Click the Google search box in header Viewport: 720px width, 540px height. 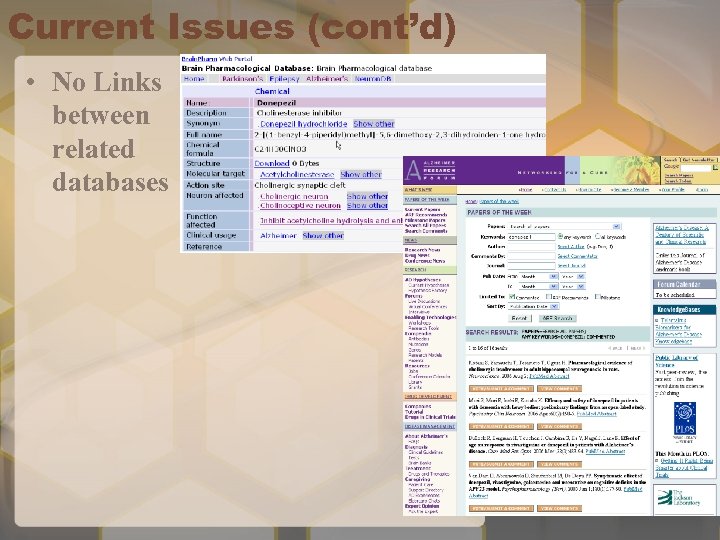[x=695, y=169]
